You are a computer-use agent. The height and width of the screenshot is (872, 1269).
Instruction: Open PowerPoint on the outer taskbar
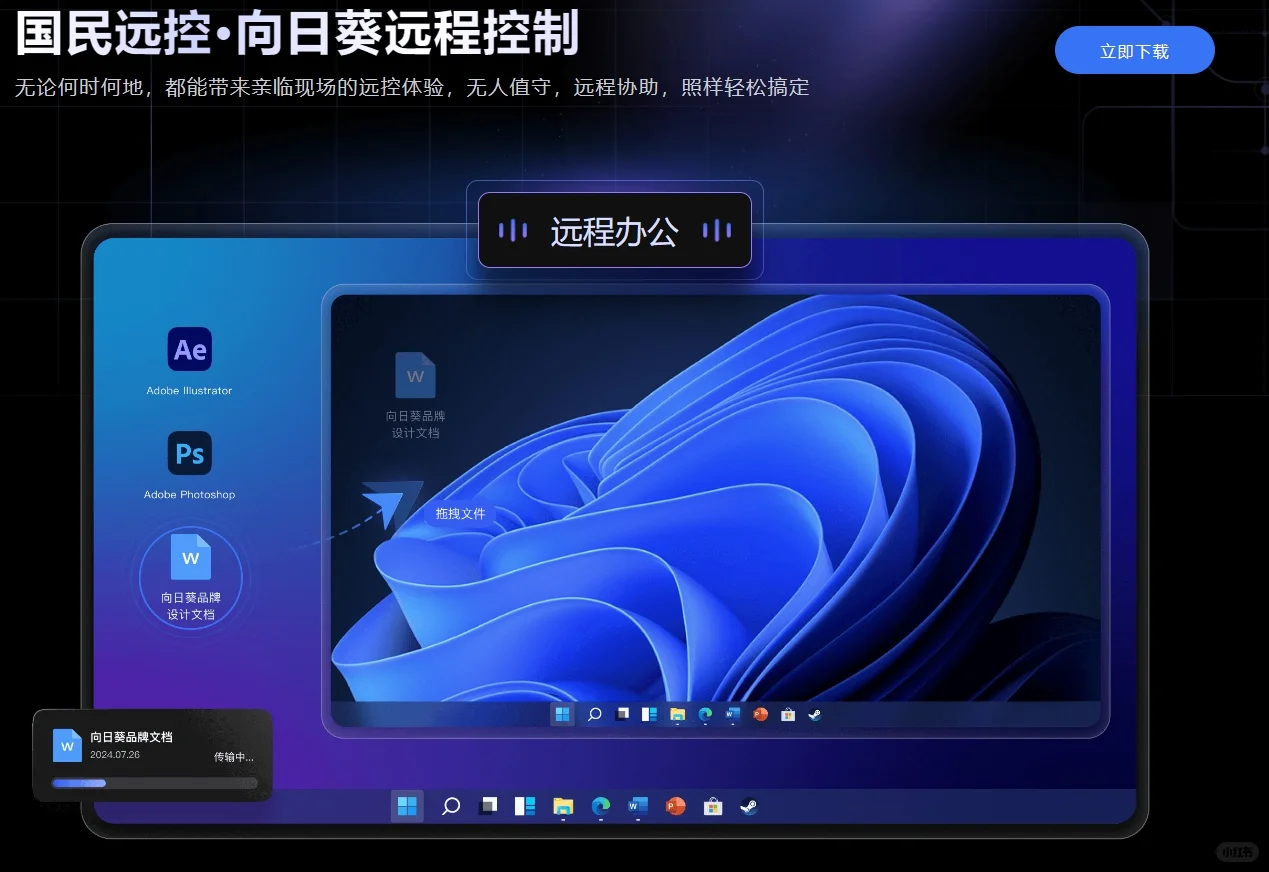tap(676, 806)
